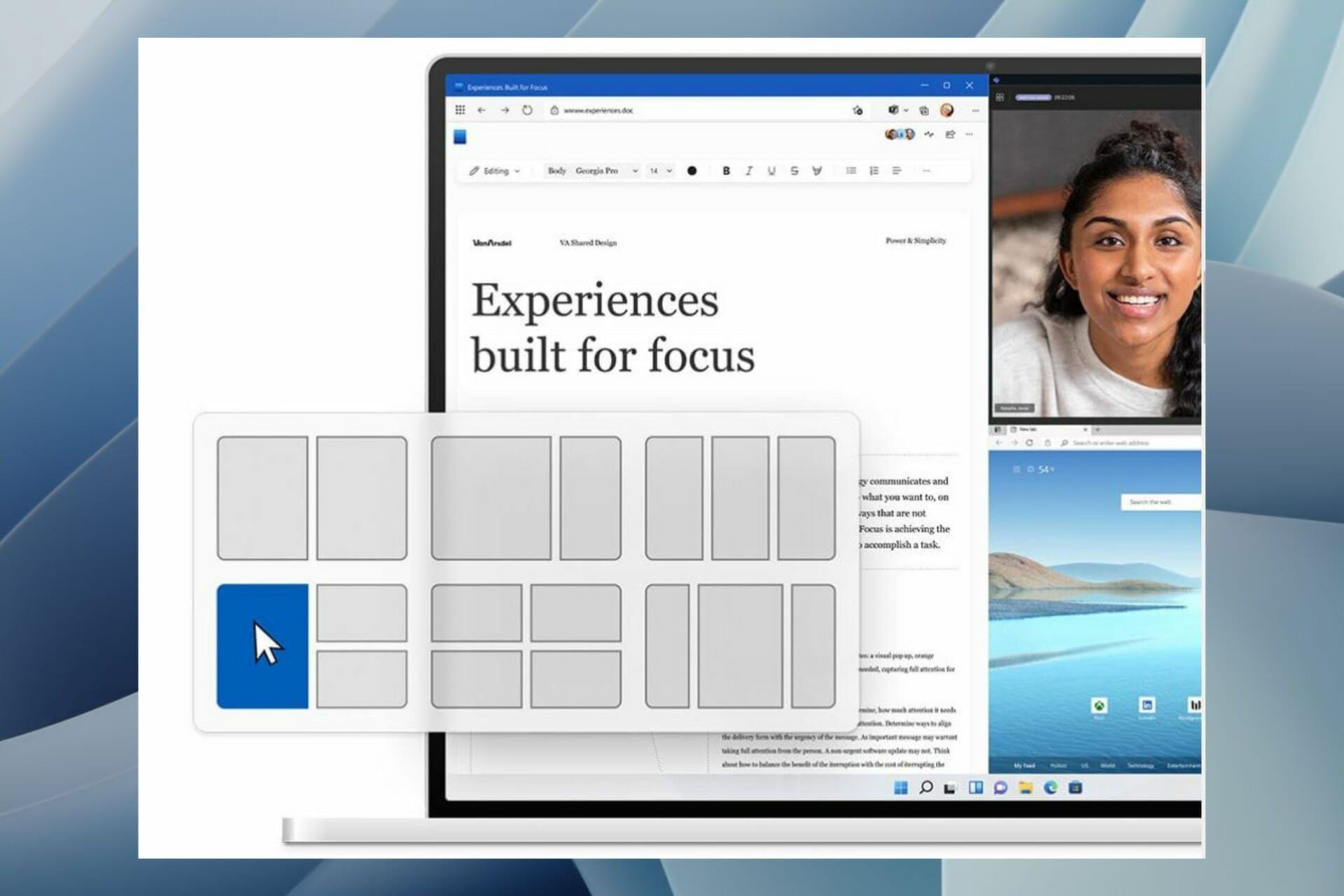Choose the three equal columns snap layout
This screenshot has width=1344, height=896.
[740, 498]
